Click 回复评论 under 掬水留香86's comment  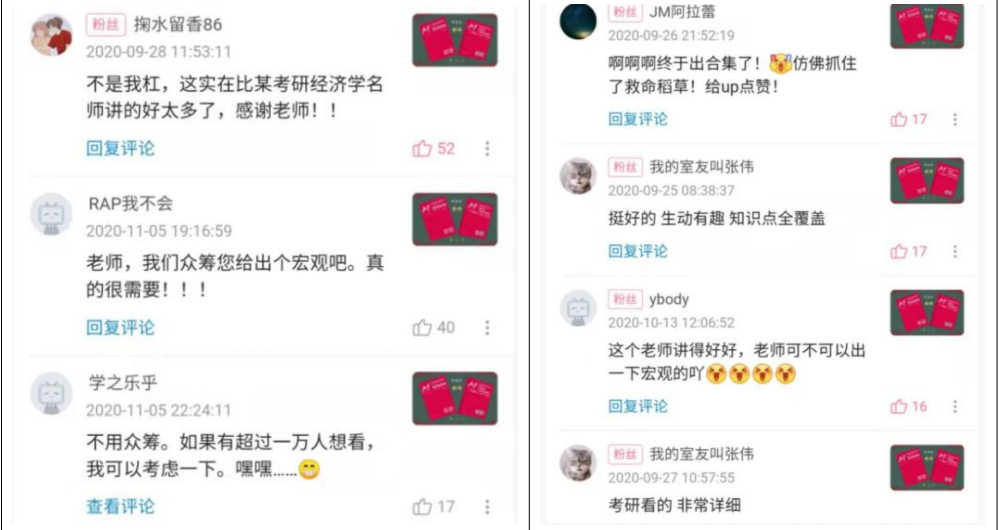(x=121, y=148)
